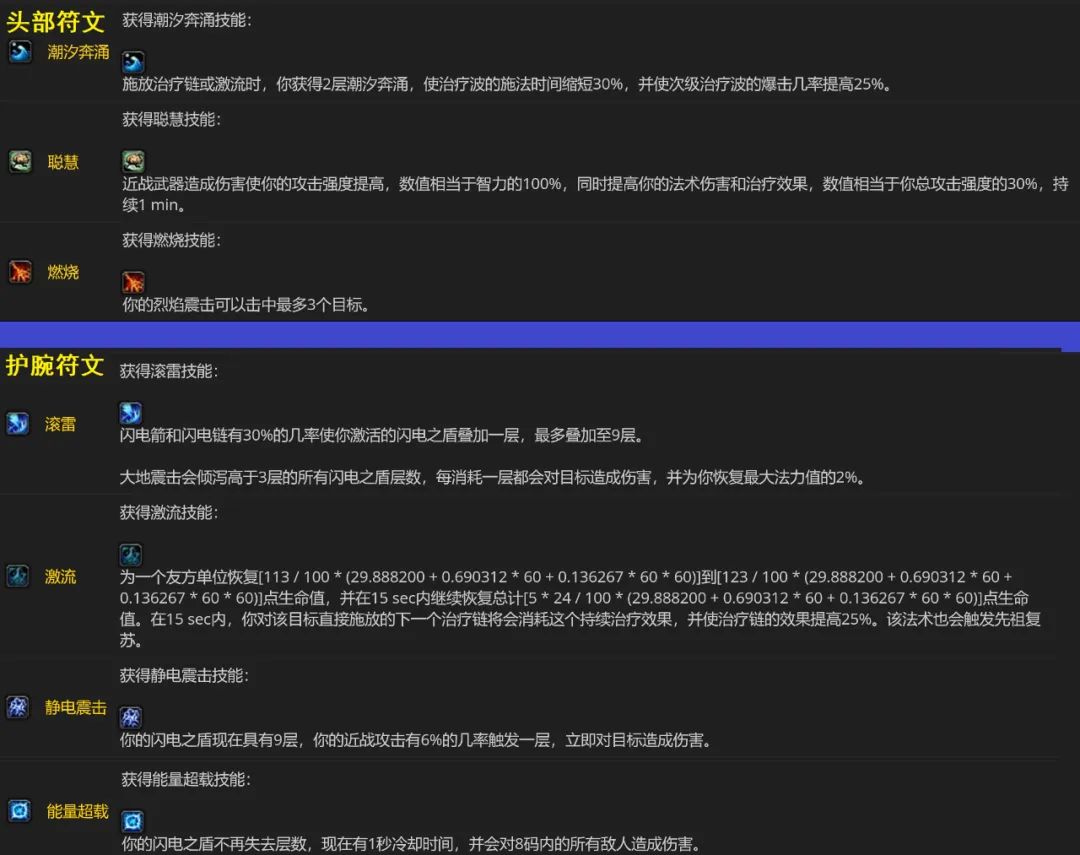Open the 能量超载 rune link
Image resolution: width=1080 pixels, height=855 pixels.
[77, 812]
